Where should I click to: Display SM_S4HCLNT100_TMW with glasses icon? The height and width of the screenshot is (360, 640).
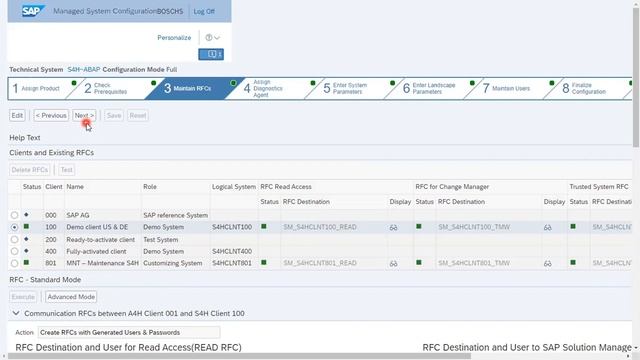tap(548, 227)
